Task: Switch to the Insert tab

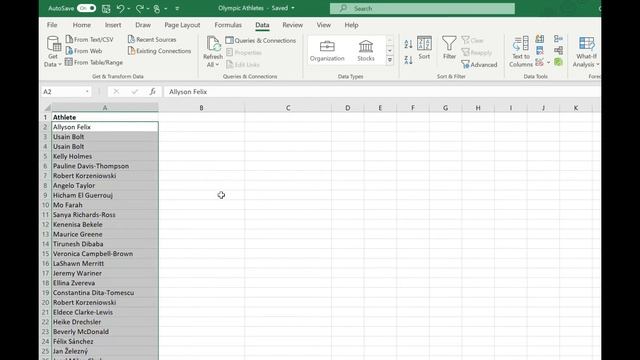Action: click(113, 25)
